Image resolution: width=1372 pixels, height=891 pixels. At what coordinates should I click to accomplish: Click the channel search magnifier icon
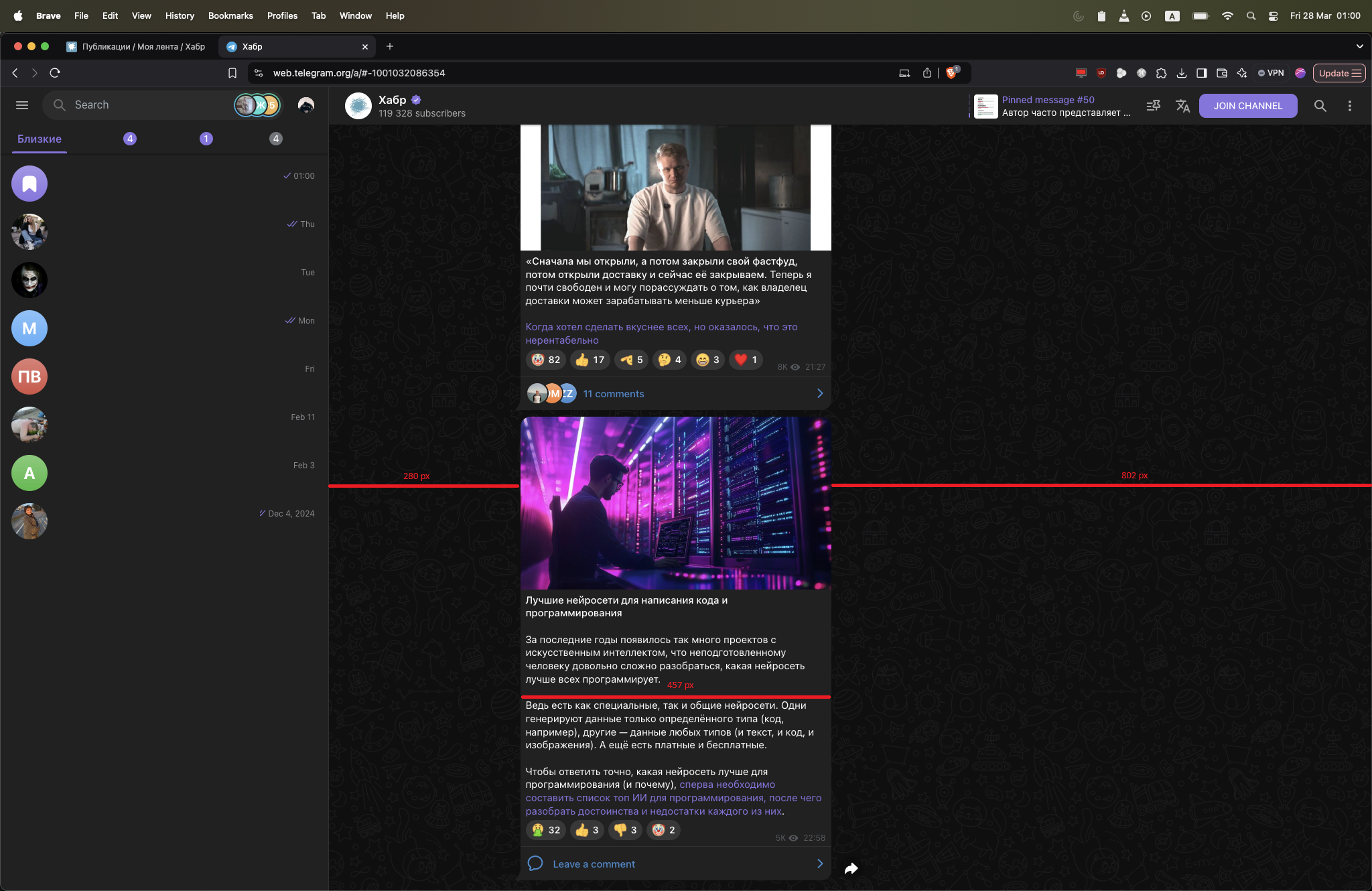(x=1320, y=106)
